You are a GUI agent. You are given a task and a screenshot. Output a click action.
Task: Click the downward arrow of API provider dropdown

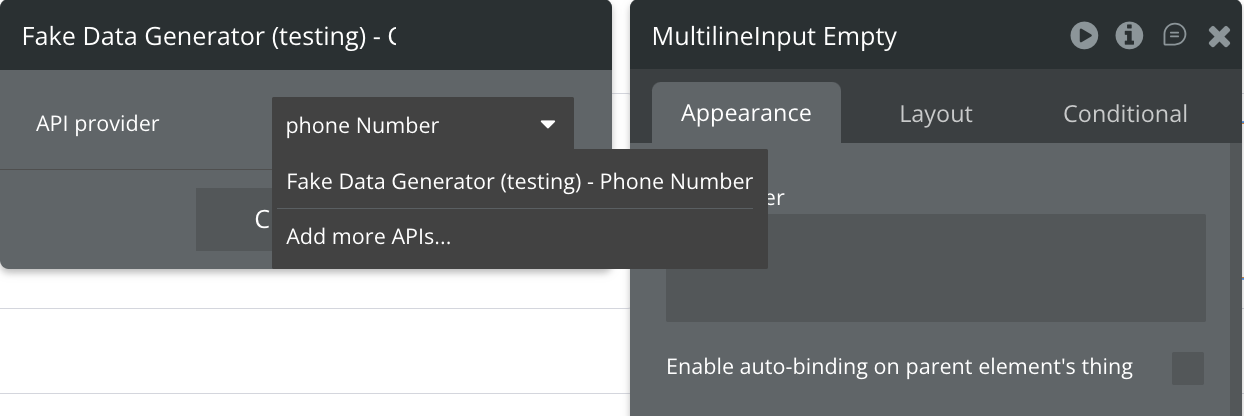tap(547, 125)
